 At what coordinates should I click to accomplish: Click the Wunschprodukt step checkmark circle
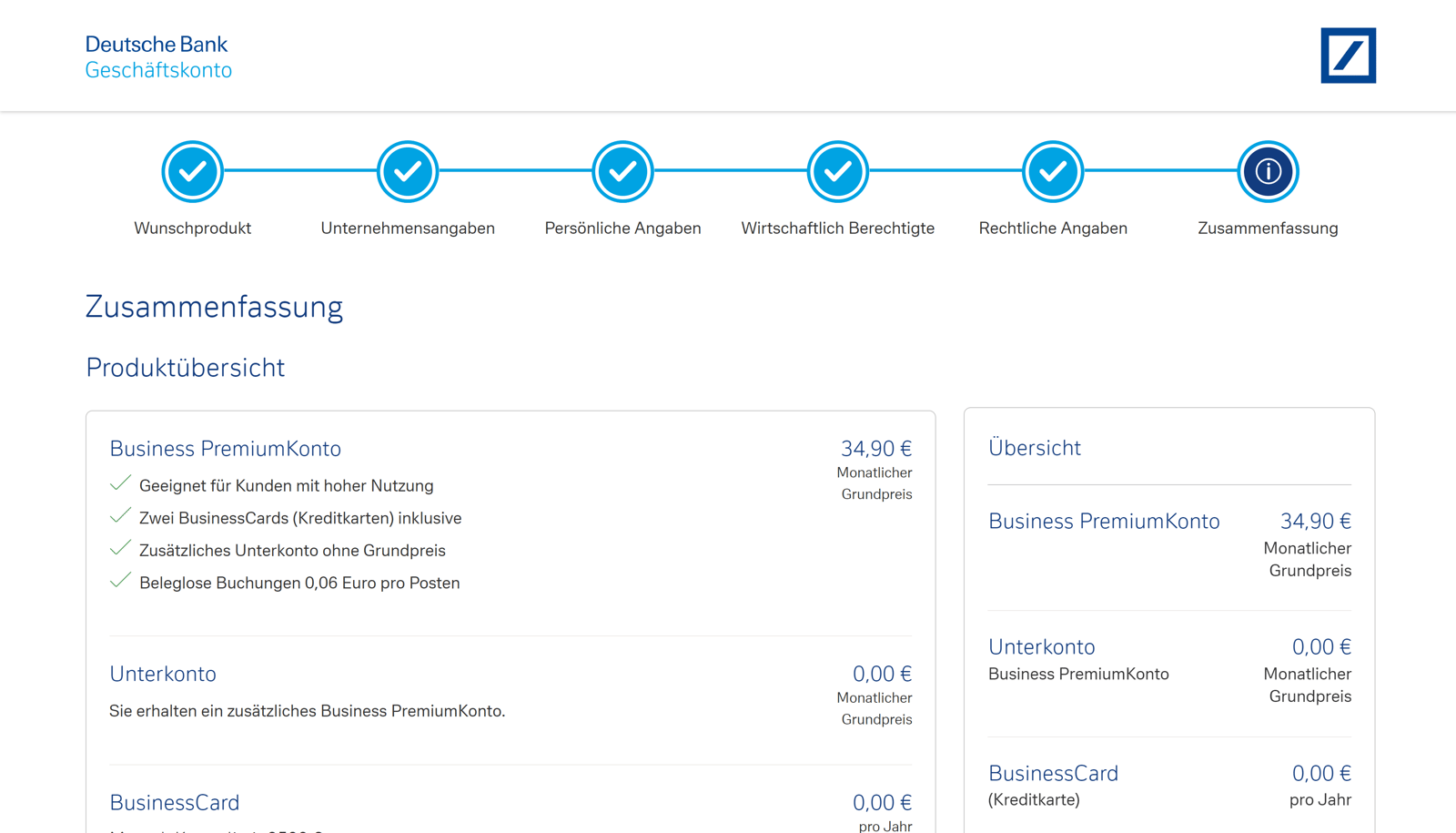tap(193, 171)
